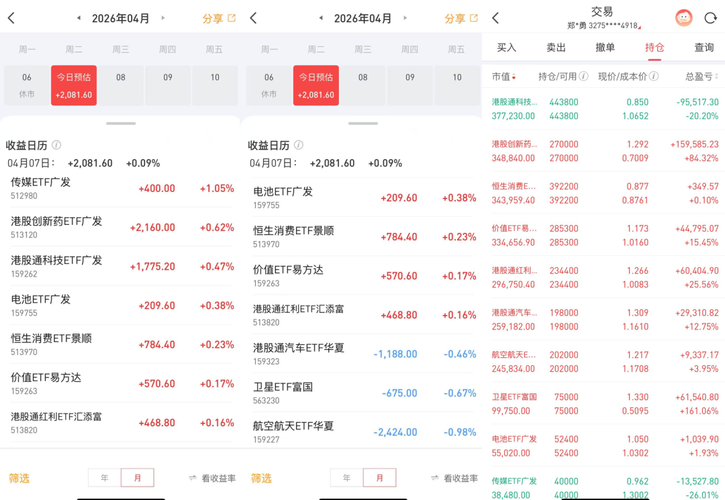Viewport: 725px width, 500px height.
Task: Open 航空航天E... holding row
Action: tap(604, 361)
